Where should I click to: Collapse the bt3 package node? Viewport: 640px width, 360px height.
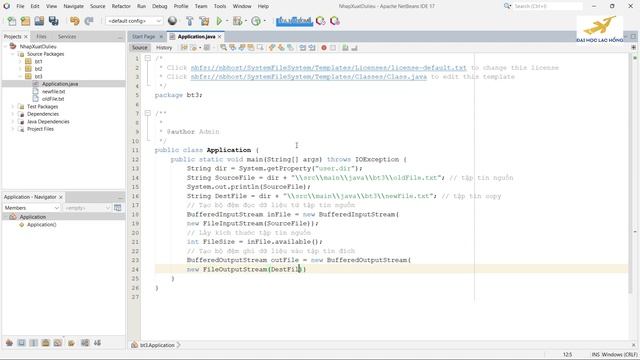pos(20,76)
